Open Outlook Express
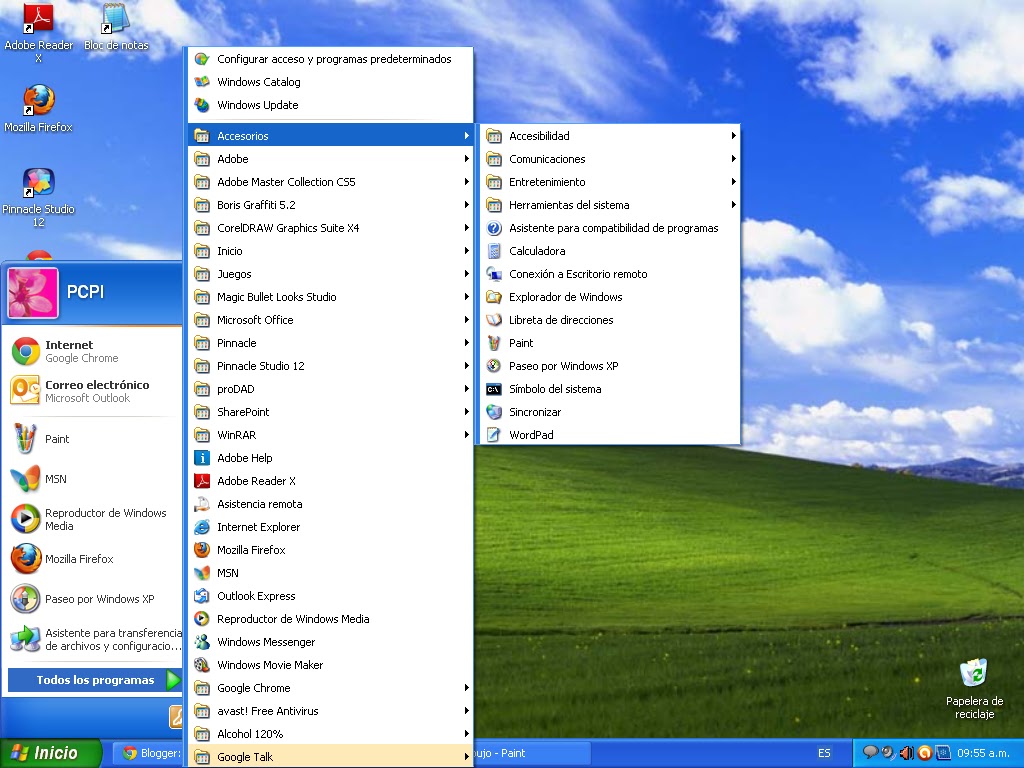The image size is (1024, 768). (330, 596)
